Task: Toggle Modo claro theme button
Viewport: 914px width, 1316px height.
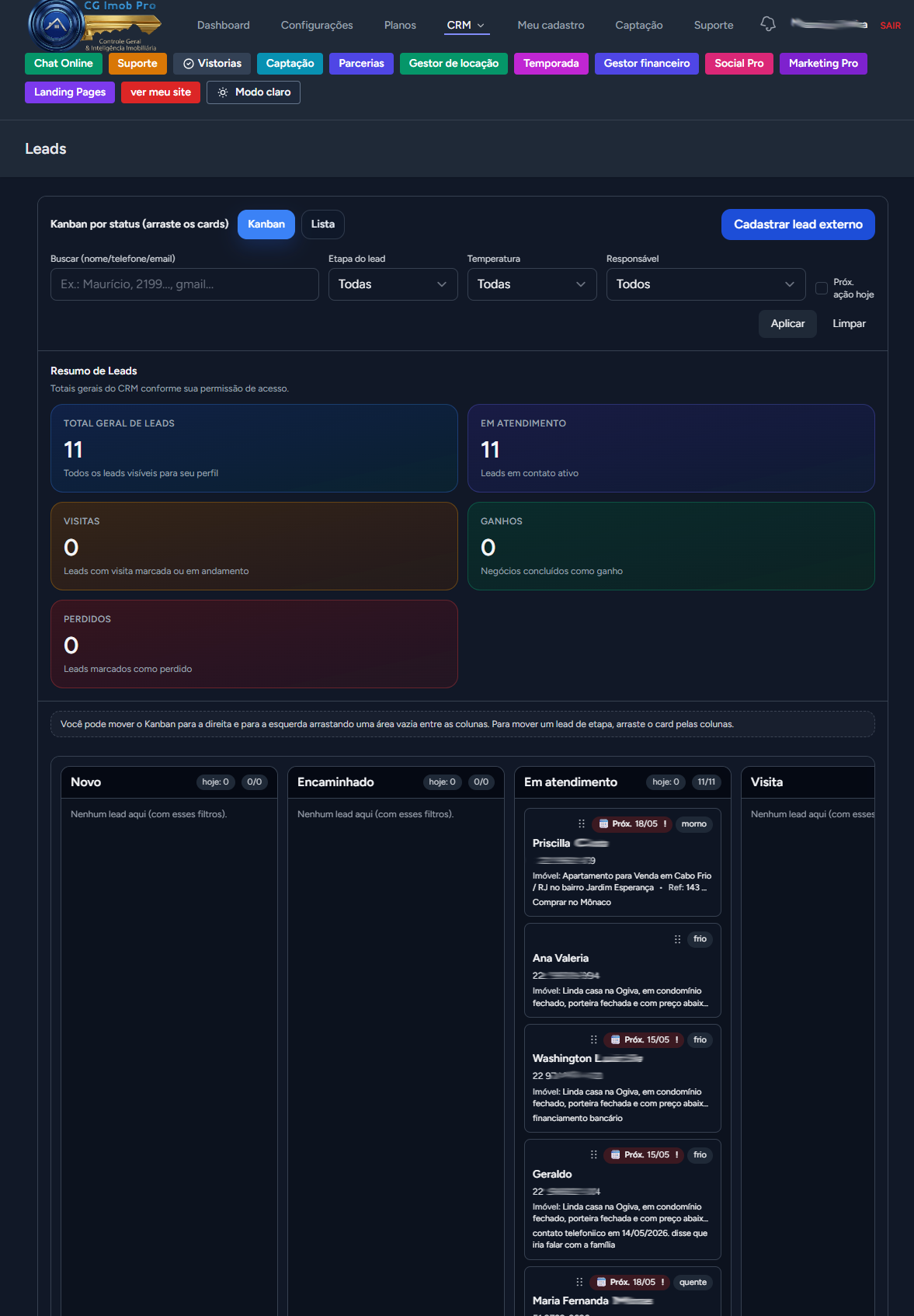Action: tap(253, 92)
